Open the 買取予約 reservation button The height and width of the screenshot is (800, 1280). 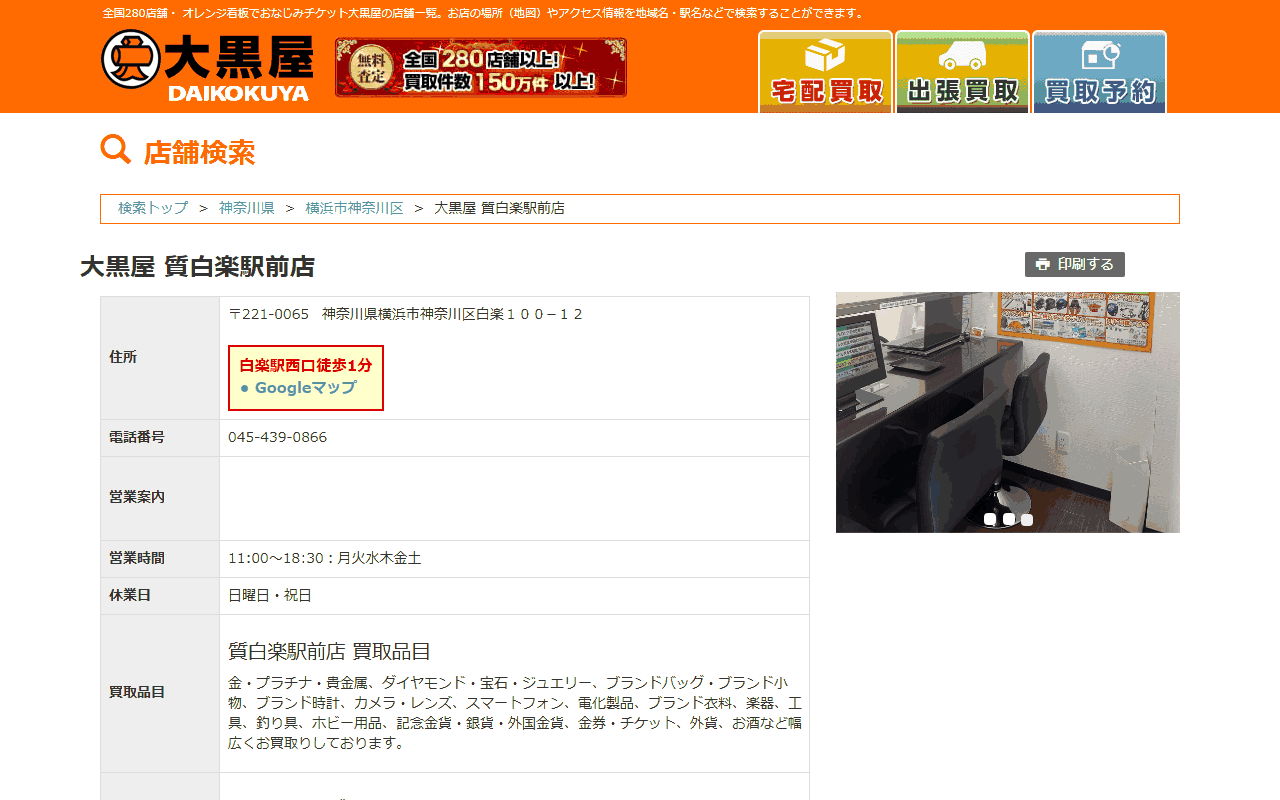[x=1099, y=72]
